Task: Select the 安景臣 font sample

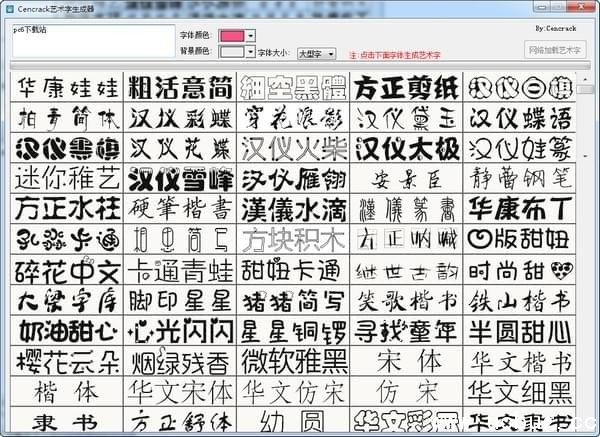Action: (x=406, y=178)
